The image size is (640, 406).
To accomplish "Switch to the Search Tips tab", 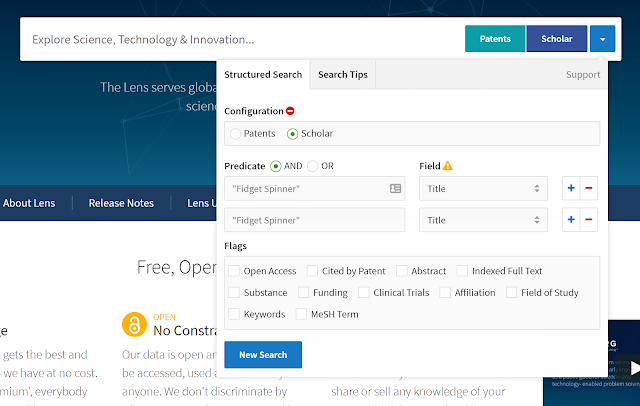I will (x=343, y=75).
